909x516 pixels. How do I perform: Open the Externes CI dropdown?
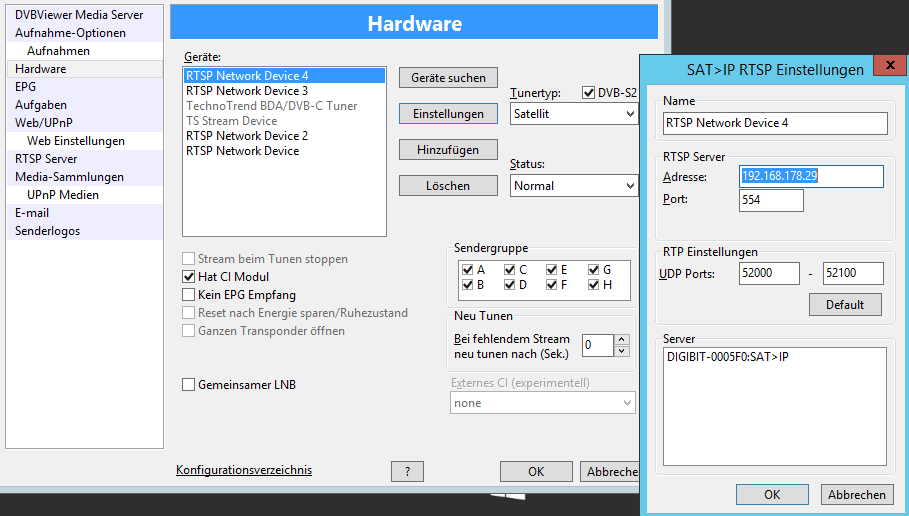(542, 403)
